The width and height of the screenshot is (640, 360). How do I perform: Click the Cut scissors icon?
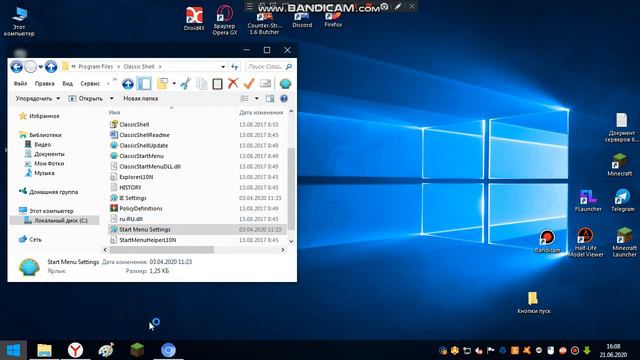pos(185,84)
